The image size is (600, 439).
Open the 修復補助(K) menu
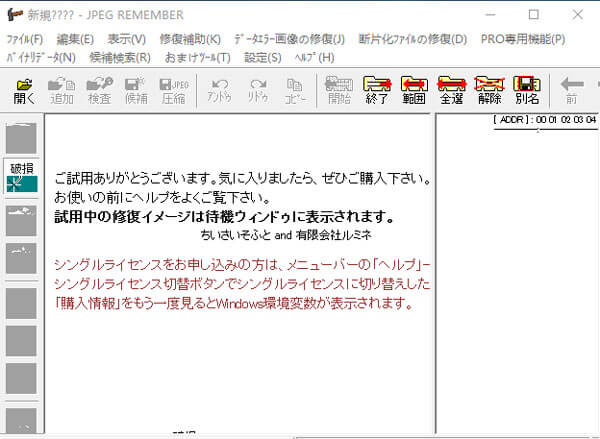click(x=190, y=39)
